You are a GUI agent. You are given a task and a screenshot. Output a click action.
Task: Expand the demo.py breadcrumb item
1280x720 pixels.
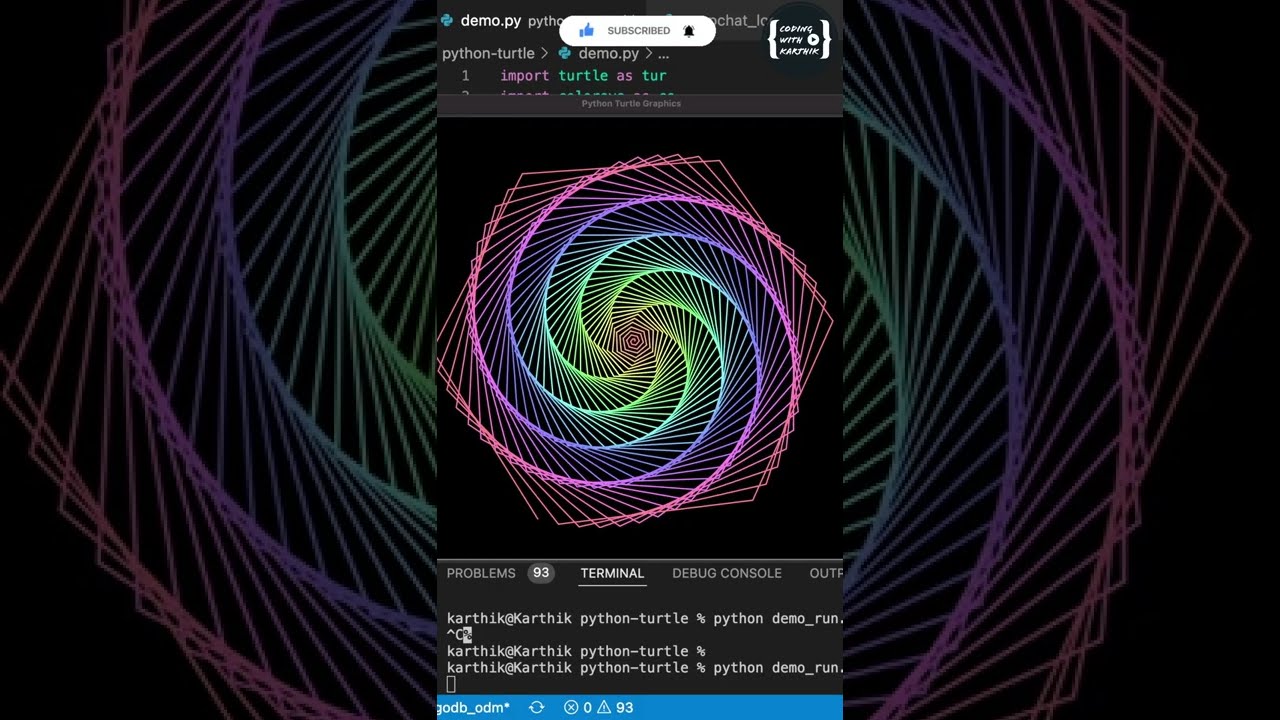coord(608,53)
